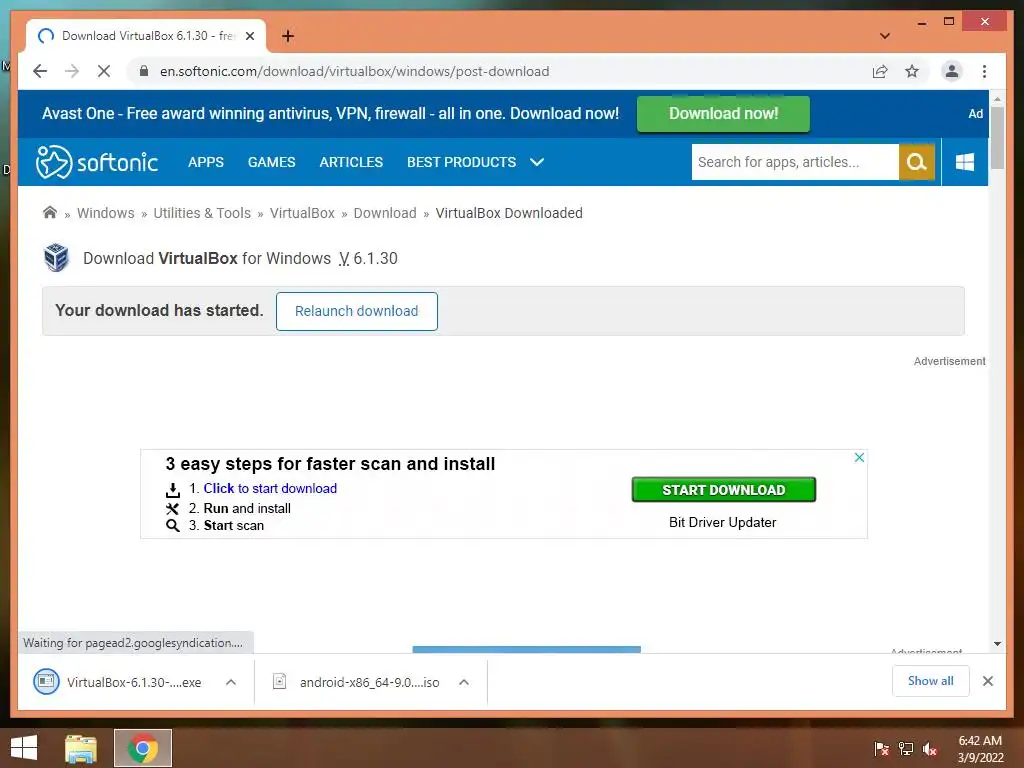Click the Softonic logo
The image size is (1024, 768).
(x=97, y=162)
